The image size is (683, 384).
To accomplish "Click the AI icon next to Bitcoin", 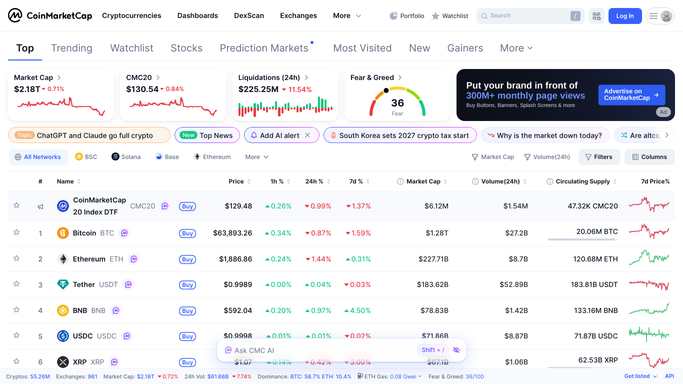I will (x=124, y=233).
